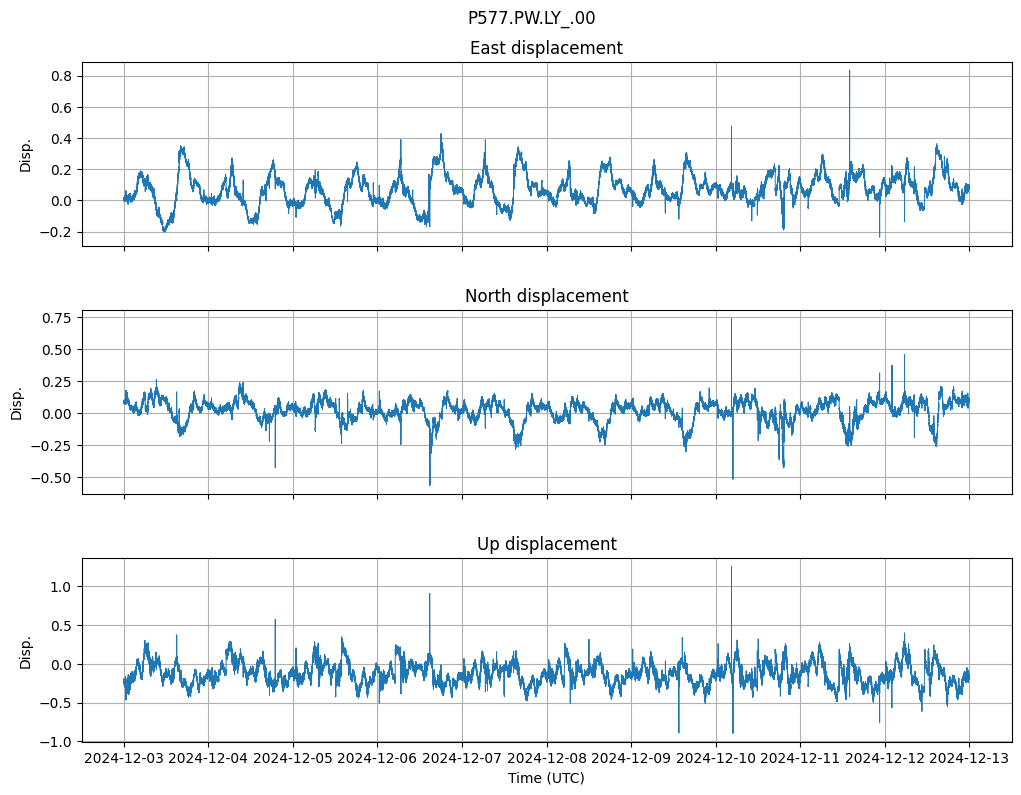Click the Up displacement plot title
This screenshot has width=1021, height=795.
(x=546, y=544)
